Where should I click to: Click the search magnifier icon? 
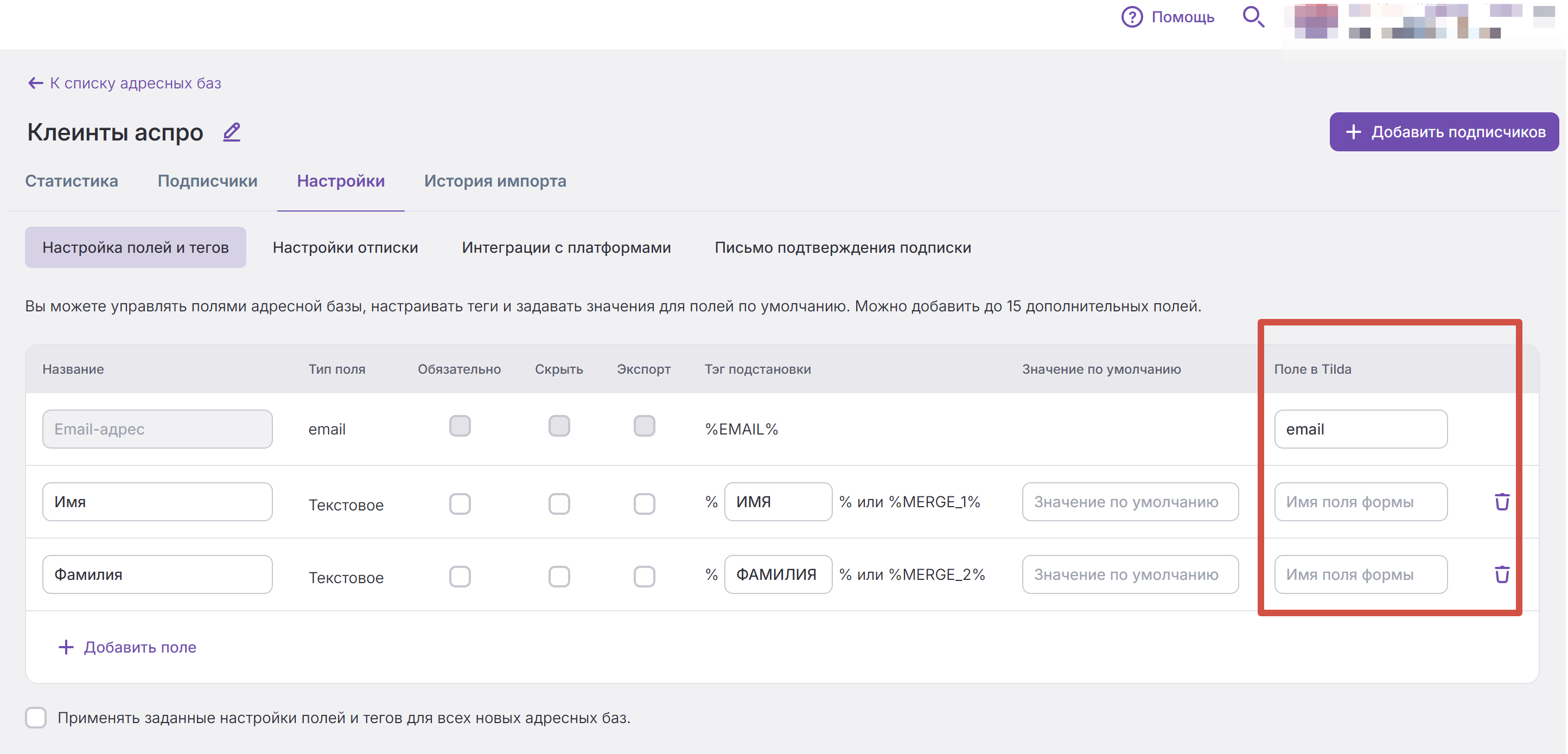pos(1253,17)
